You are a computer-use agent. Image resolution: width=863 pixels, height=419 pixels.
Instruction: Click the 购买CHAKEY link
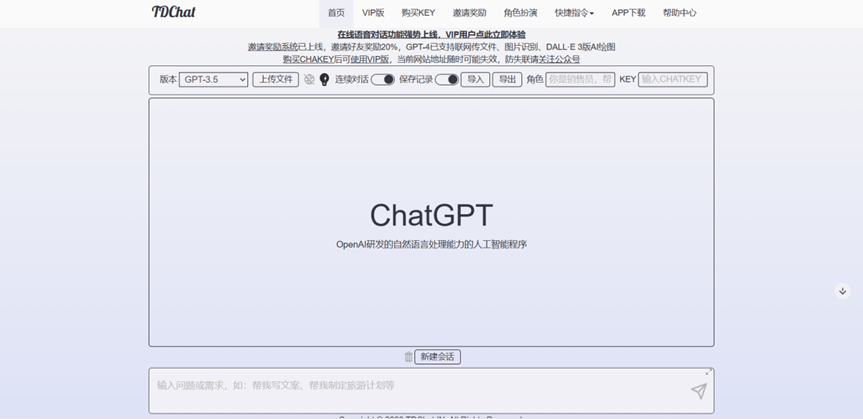[x=309, y=59]
